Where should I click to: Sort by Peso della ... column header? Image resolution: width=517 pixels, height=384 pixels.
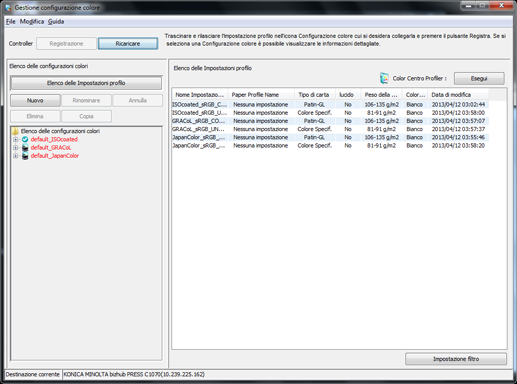[x=381, y=95]
